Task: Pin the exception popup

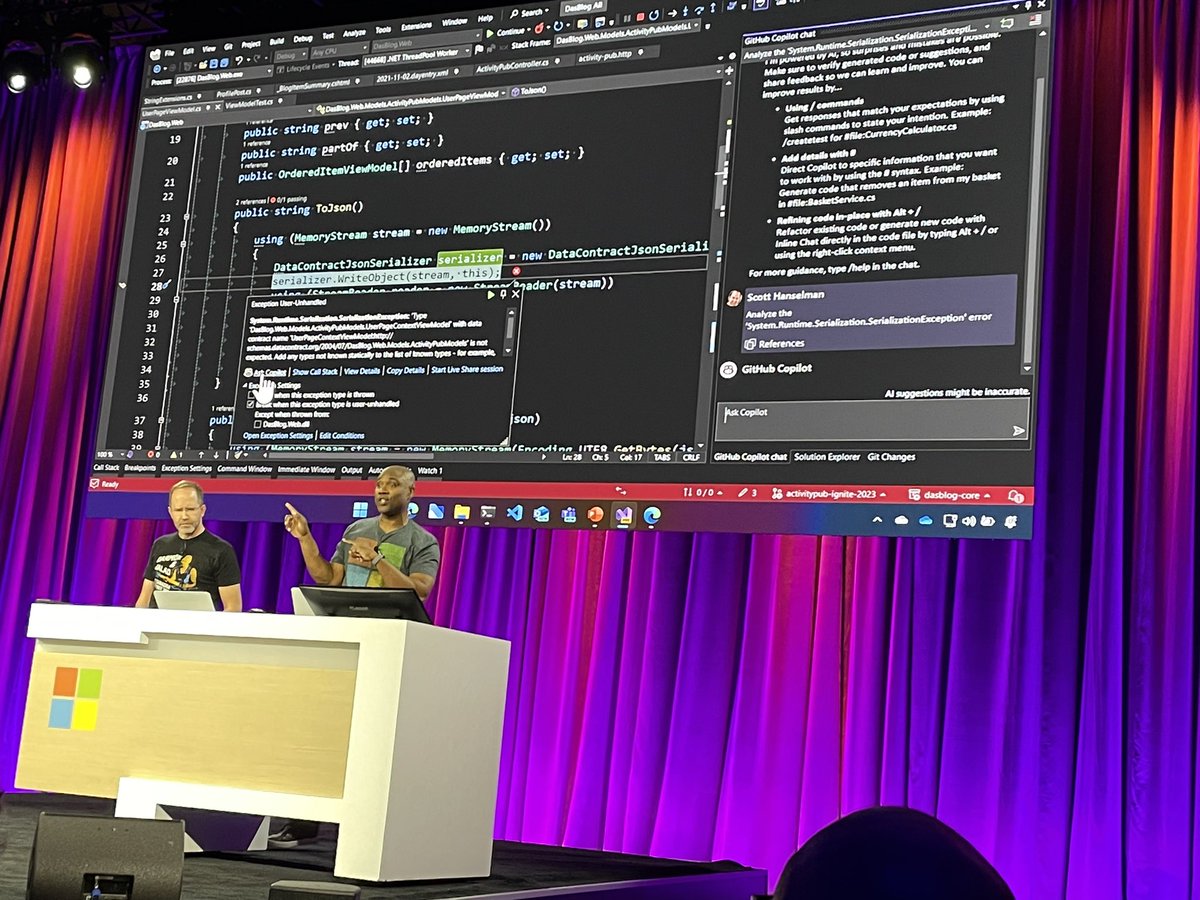Action: [x=503, y=294]
